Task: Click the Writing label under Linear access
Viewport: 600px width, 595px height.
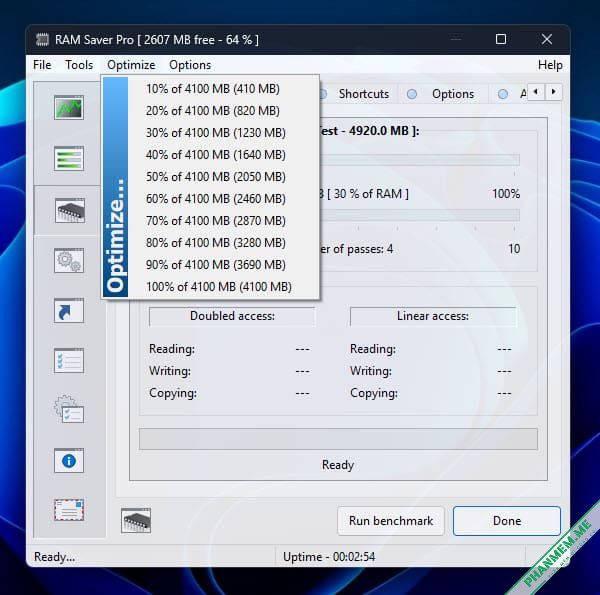Action: click(x=371, y=371)
